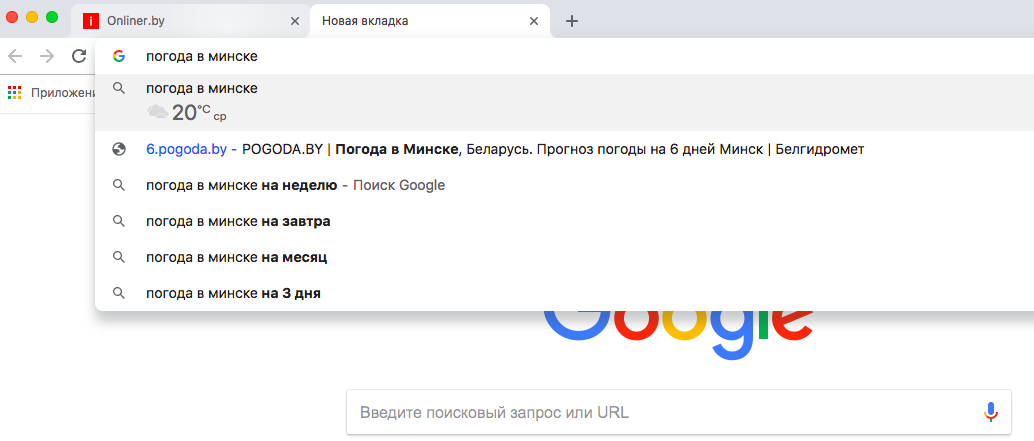The height and width of the screenshot is (441, 1034).
Task: Click Google icon in the address bar
Action: click(x=119, y=56)
